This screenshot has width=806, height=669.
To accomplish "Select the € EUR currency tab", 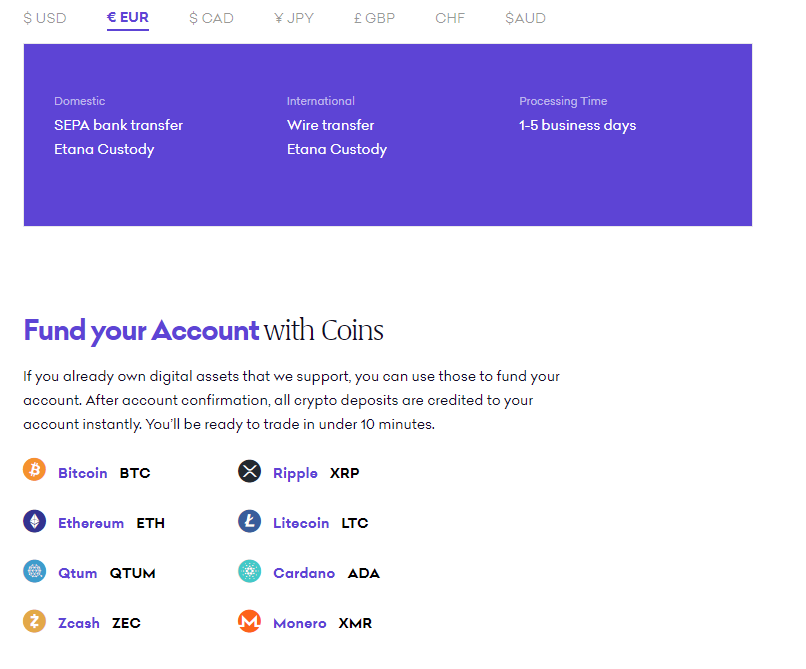I will pos(128,18).
